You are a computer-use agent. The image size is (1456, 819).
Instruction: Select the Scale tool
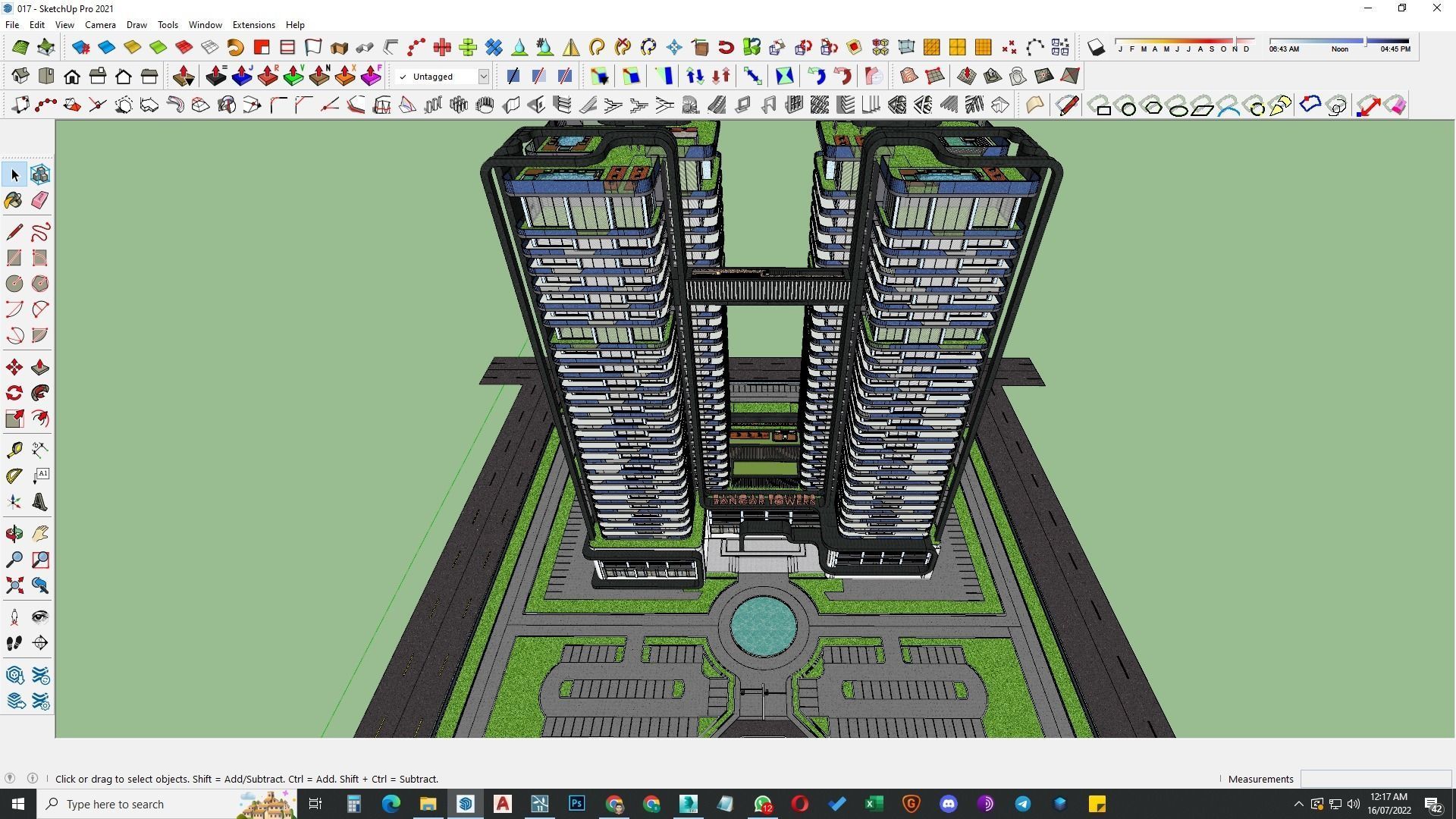14,419
